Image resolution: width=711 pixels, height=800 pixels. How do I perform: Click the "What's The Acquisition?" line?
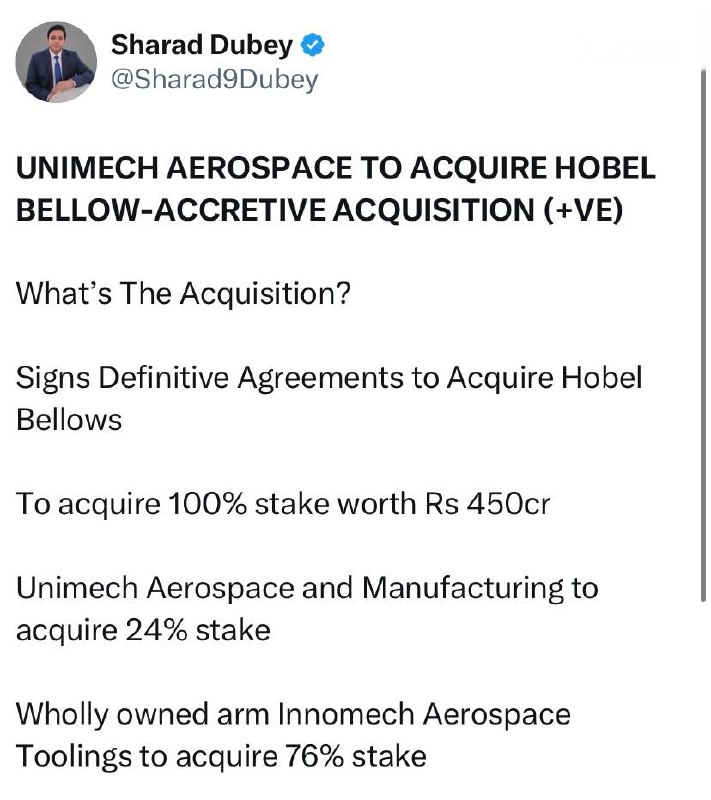pyautogui.click(x=184, y=296)
